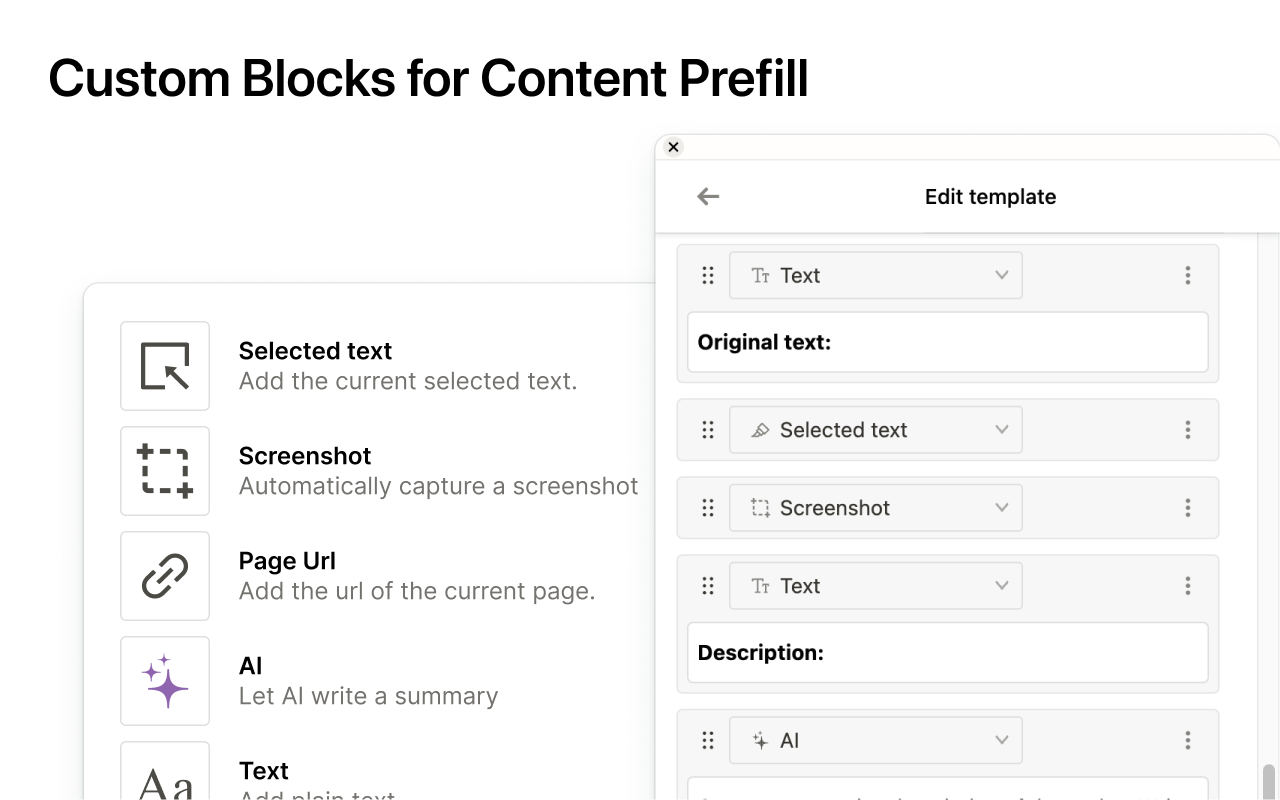Click the Page Url link icon
This screenshot has width=1280, height=800.
click(165, 576)
